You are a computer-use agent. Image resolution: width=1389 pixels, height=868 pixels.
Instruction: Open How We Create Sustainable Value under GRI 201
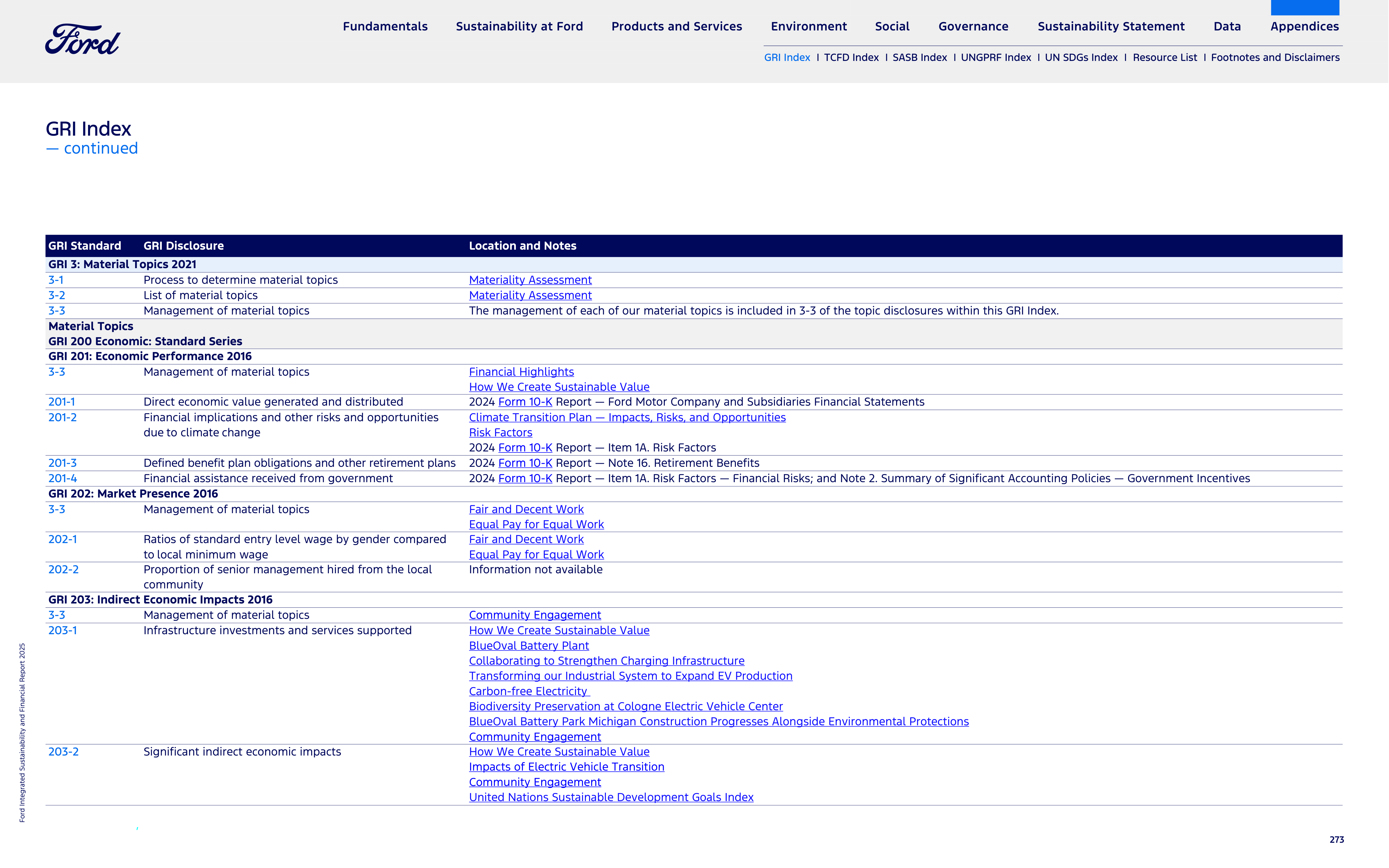559,387
